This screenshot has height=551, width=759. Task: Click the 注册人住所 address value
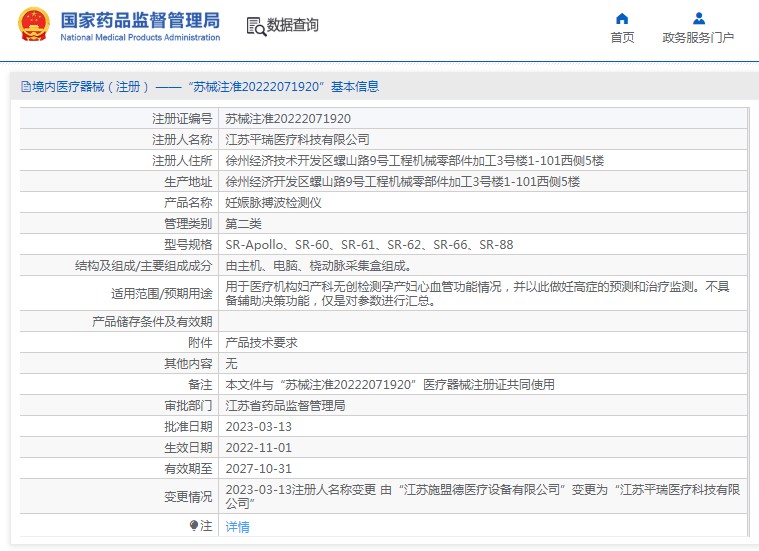[414, 161]
